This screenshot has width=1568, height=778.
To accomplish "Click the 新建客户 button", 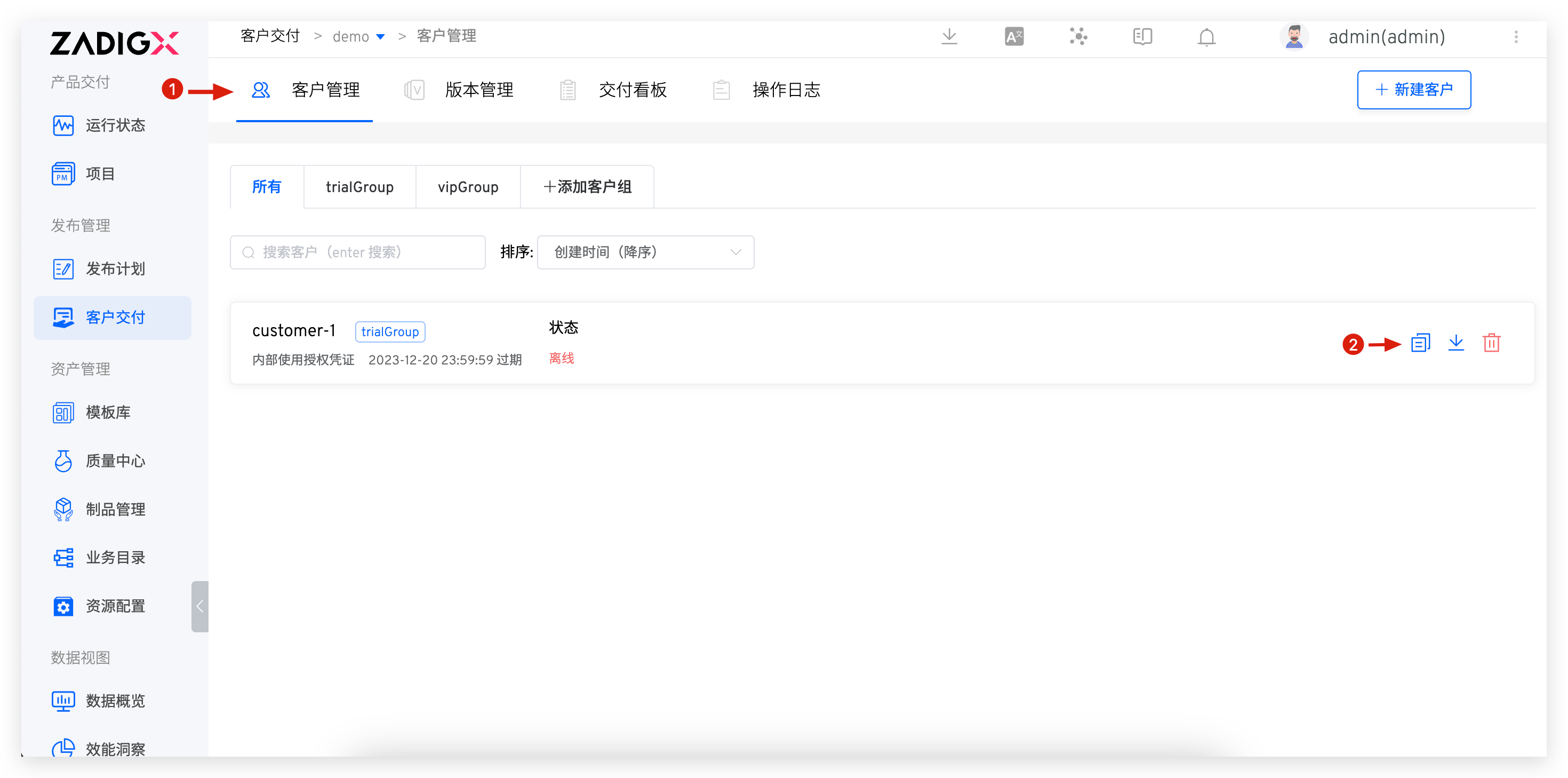I will pyautogui.click(x=1413, y=90).
